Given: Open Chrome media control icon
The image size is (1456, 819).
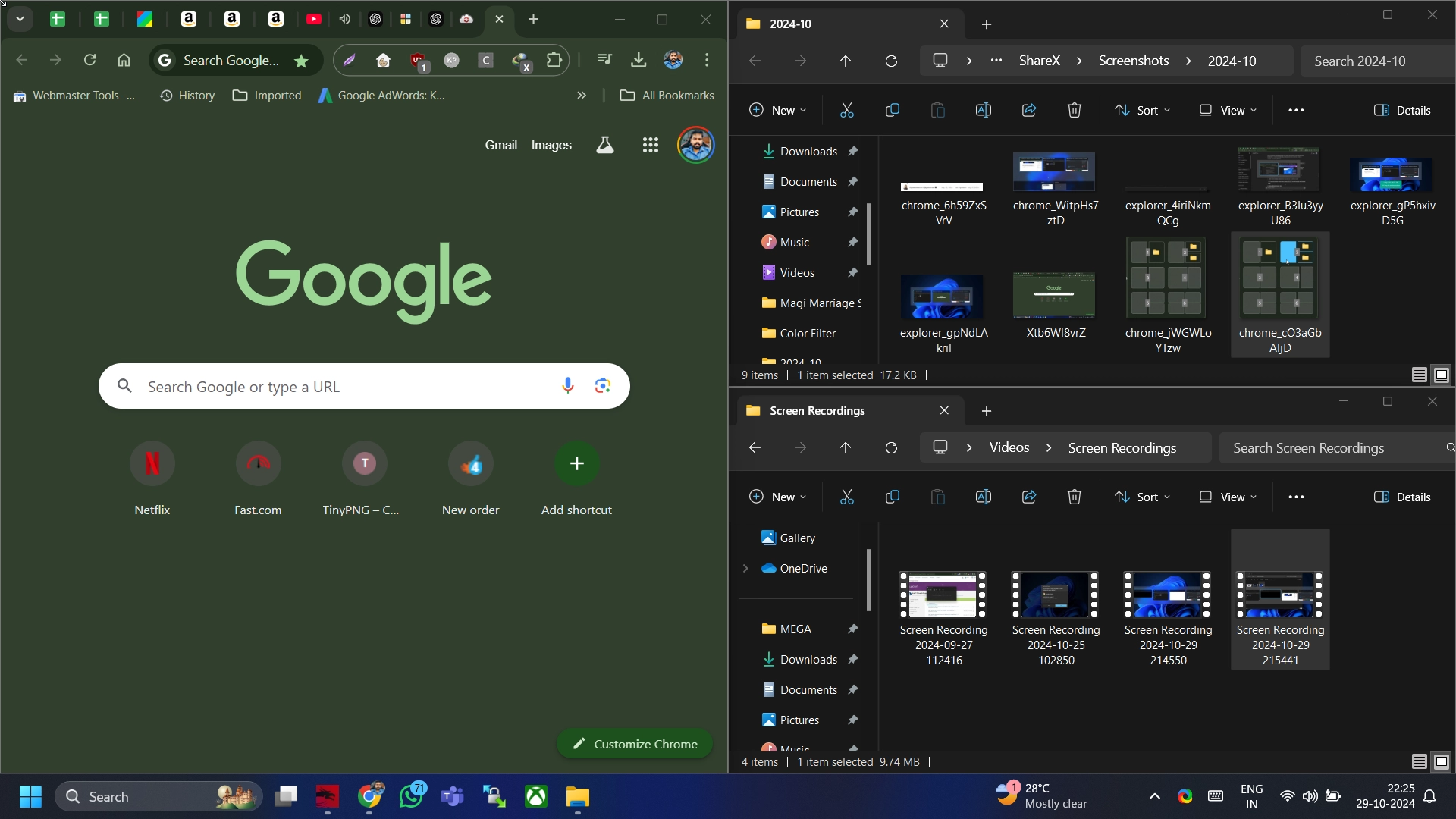Looking at the screenshot, I should pos(604,60).
